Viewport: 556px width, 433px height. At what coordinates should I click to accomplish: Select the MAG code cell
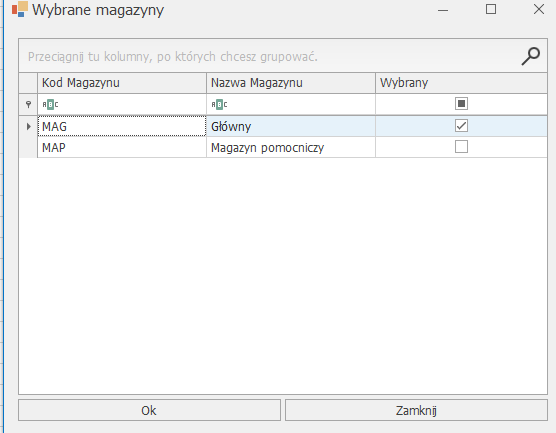(x=122, y=126)
